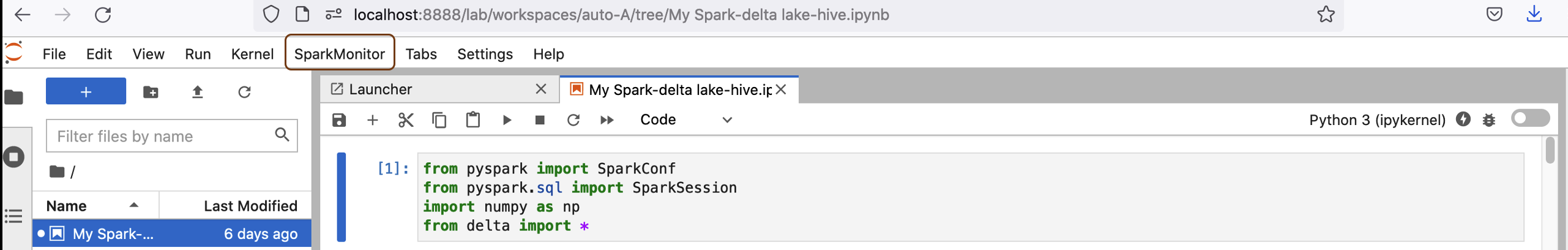The width and height of the screenshot is (1568, 250).
Task: Save the notebook with the floppy disk icon
Action: pyautogui.click(x=338, y=120)
